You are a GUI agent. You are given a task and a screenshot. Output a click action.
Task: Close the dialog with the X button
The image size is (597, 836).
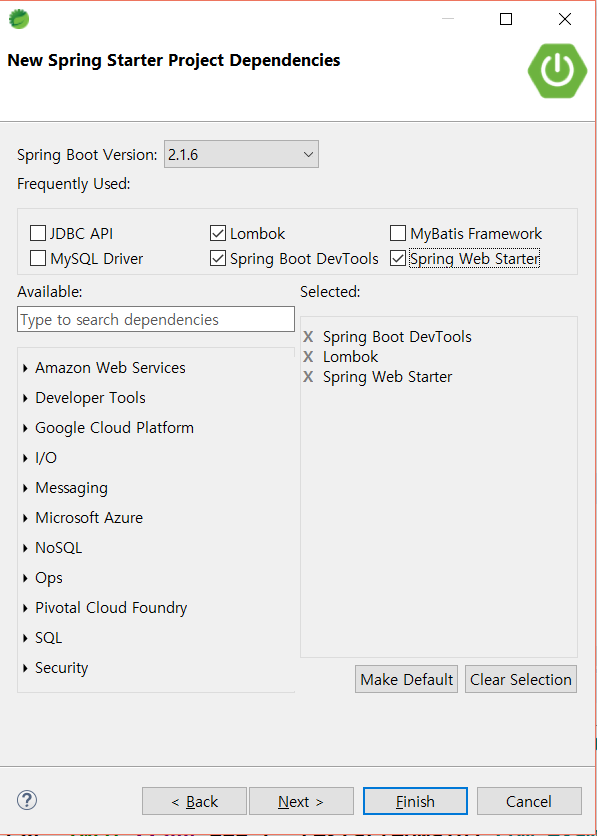[564, 19]
